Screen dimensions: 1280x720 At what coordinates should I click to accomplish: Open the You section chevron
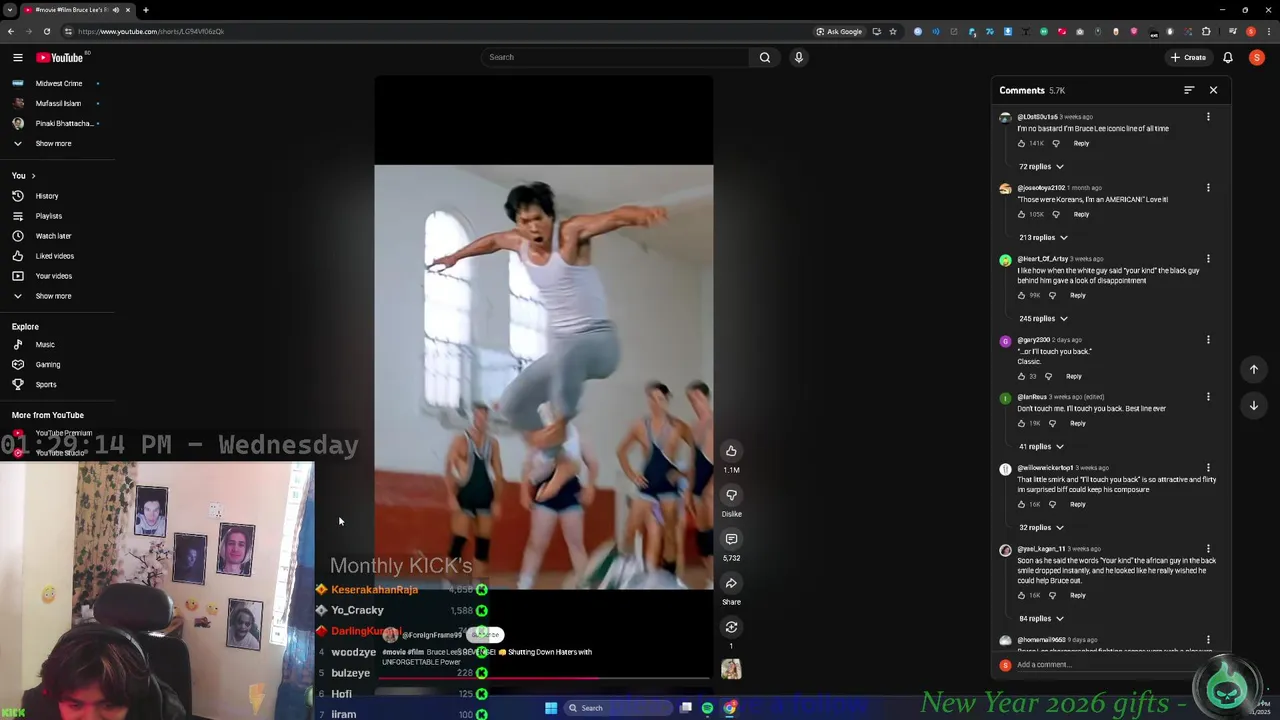[x=33, y=176]
